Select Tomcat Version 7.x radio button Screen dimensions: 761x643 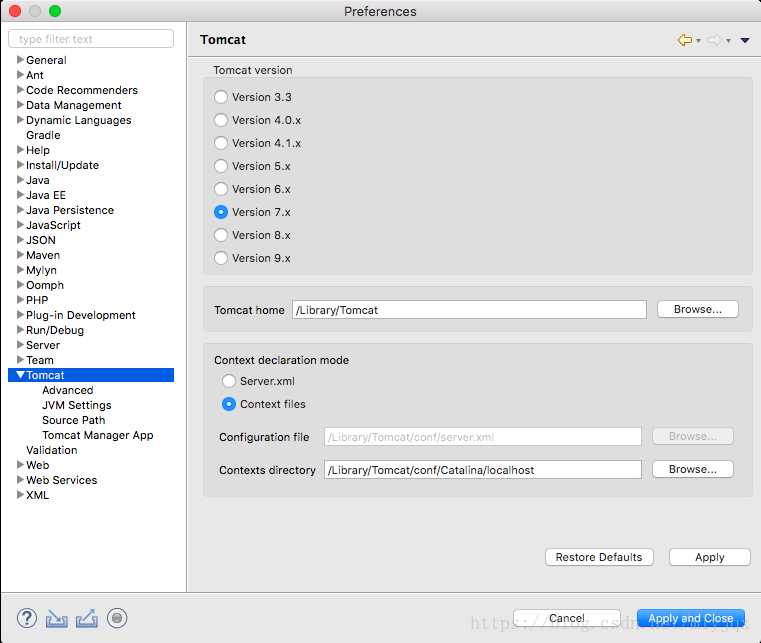click(x=221, y=212)
